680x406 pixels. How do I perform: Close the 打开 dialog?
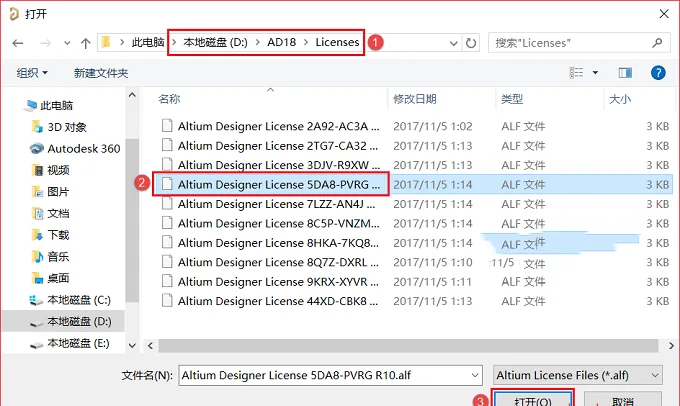pos(664,14)
